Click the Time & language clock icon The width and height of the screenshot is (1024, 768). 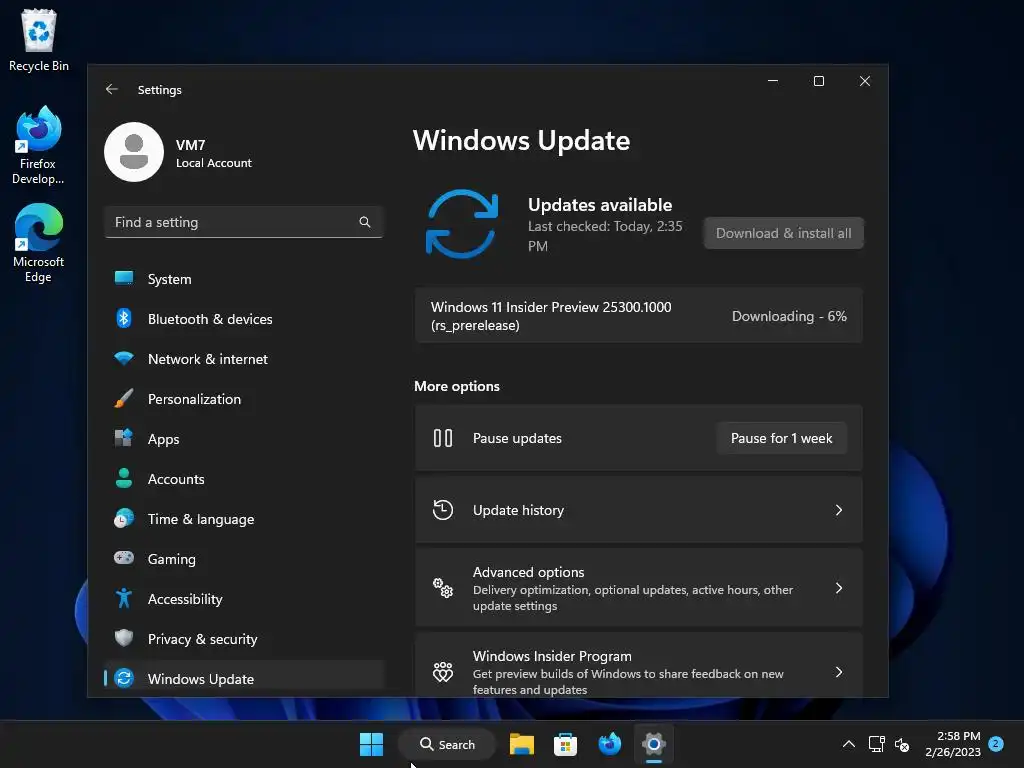[x=123, y=518]
